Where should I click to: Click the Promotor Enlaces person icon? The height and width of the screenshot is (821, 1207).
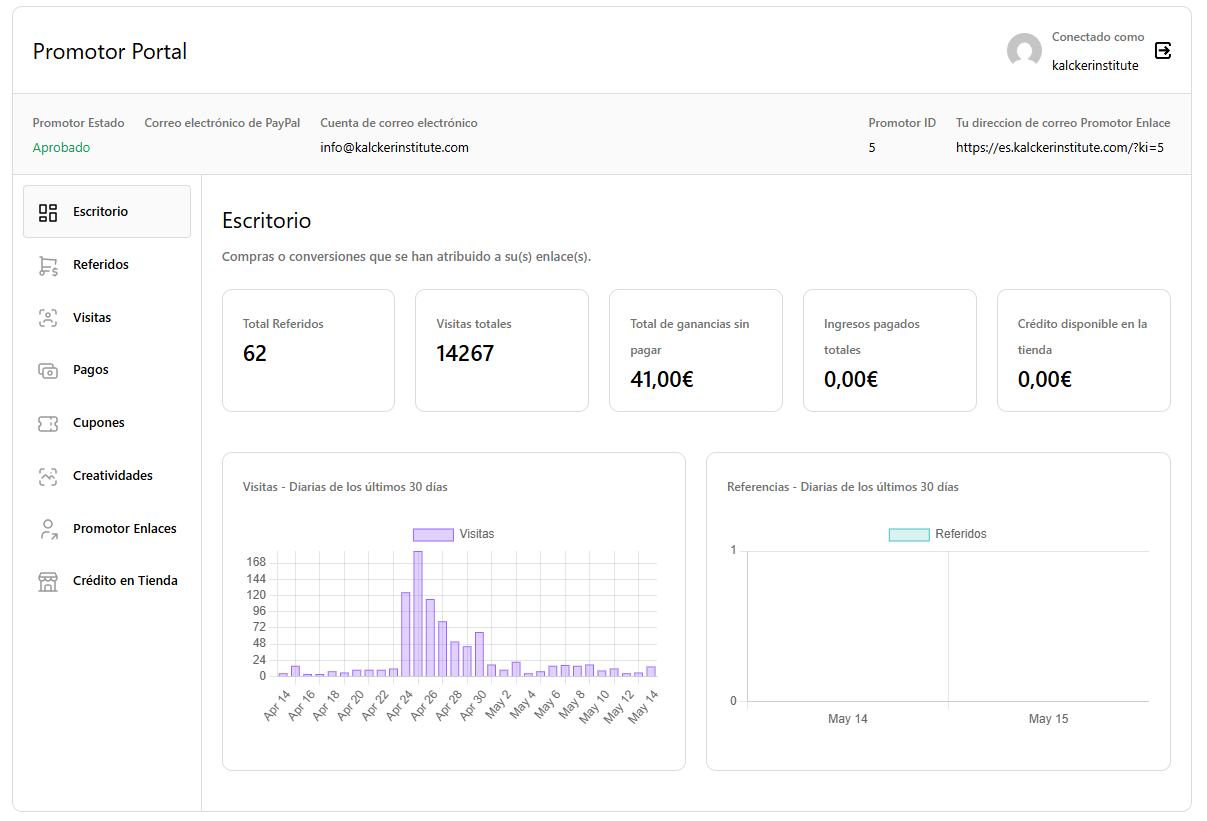click(48, 529)
